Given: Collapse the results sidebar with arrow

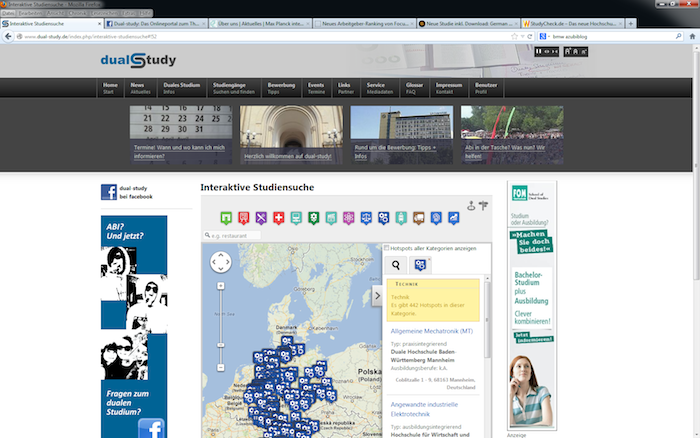Looking at the screenshot, I should pyautogui.click(x=377, y=296).
